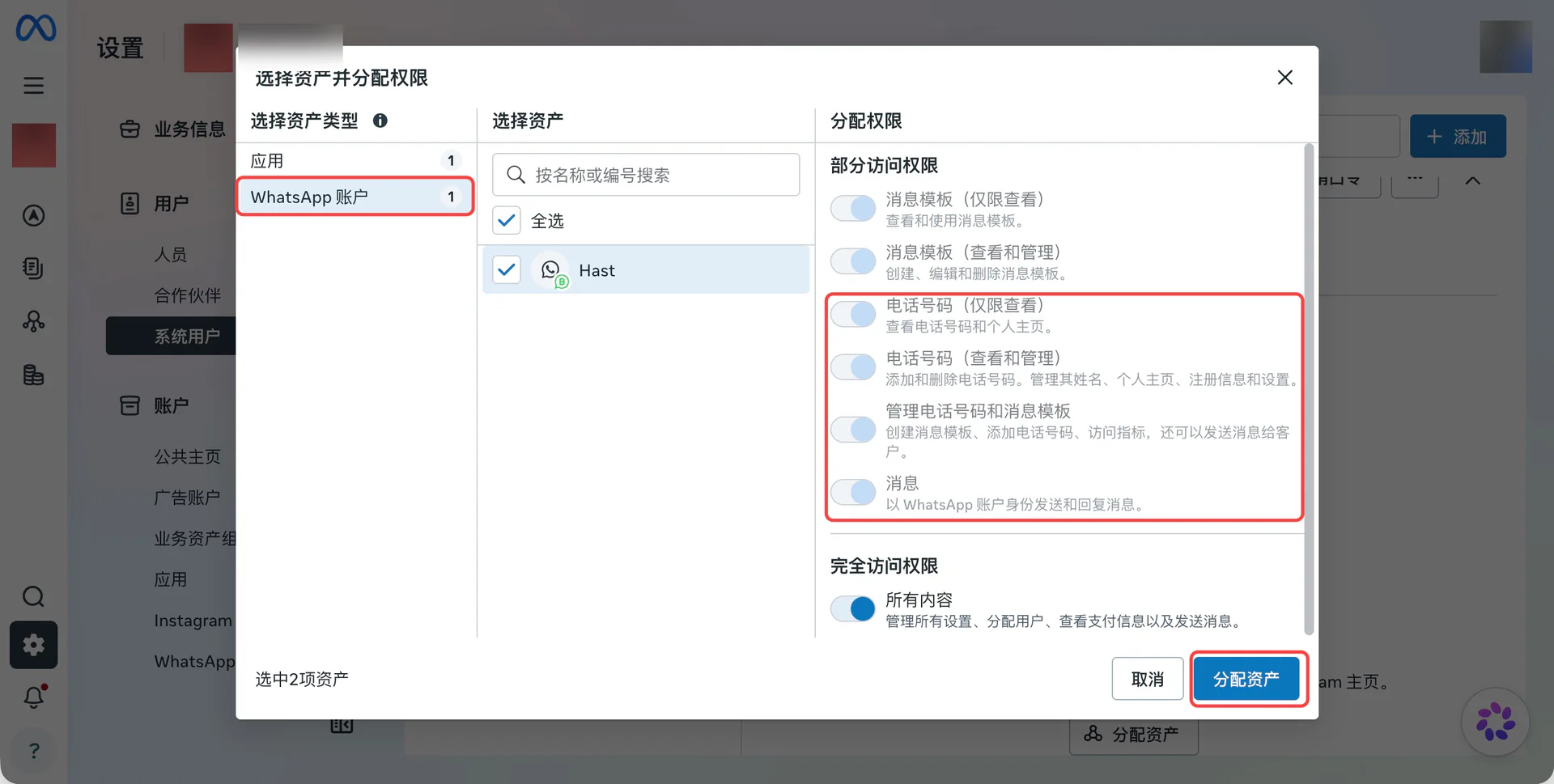Viewport: 1554px width, 784px height.
Task: Click the 账户 section icon
Action: pos(129,405)
